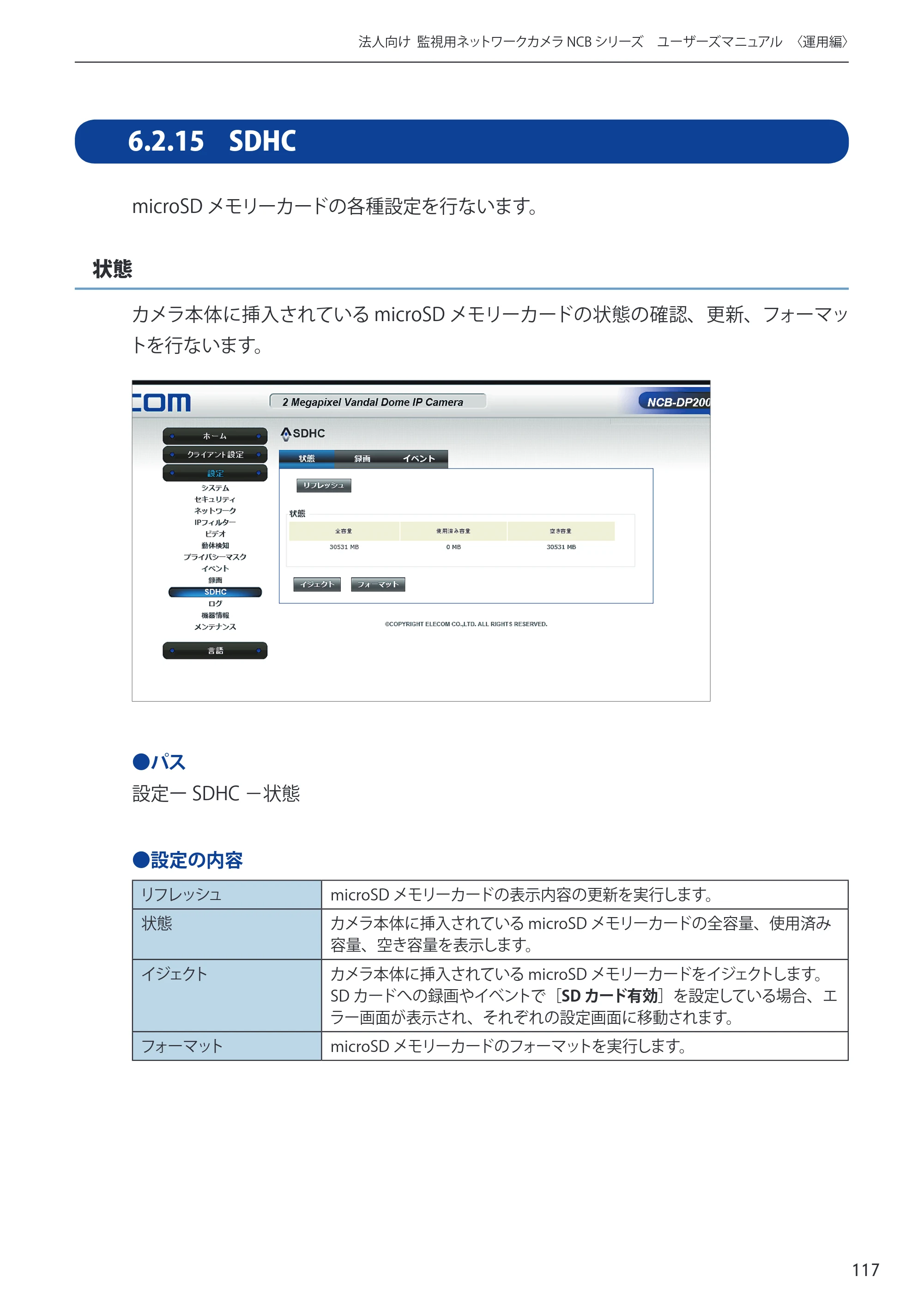Open the 設定 menu button

click(x=215, y=473)
